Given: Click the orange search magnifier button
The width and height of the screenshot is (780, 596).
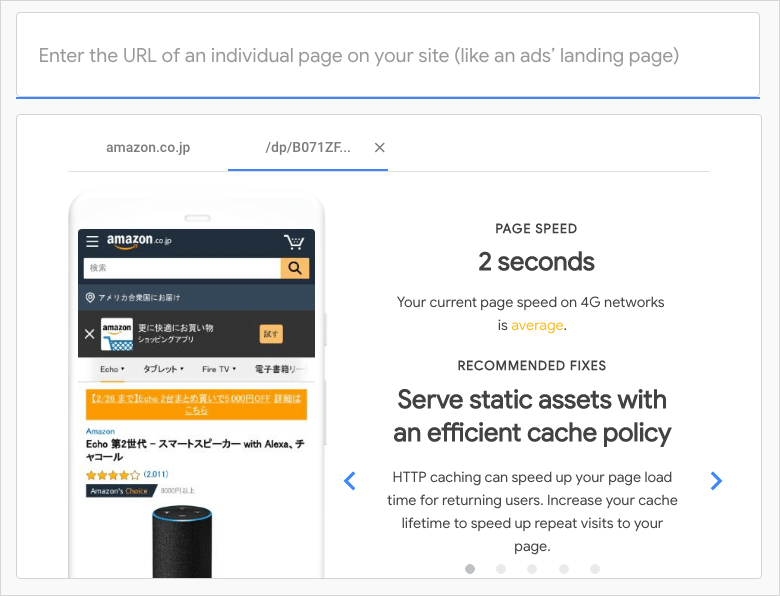Looking at the screenshot, I should tap(295, 268).
